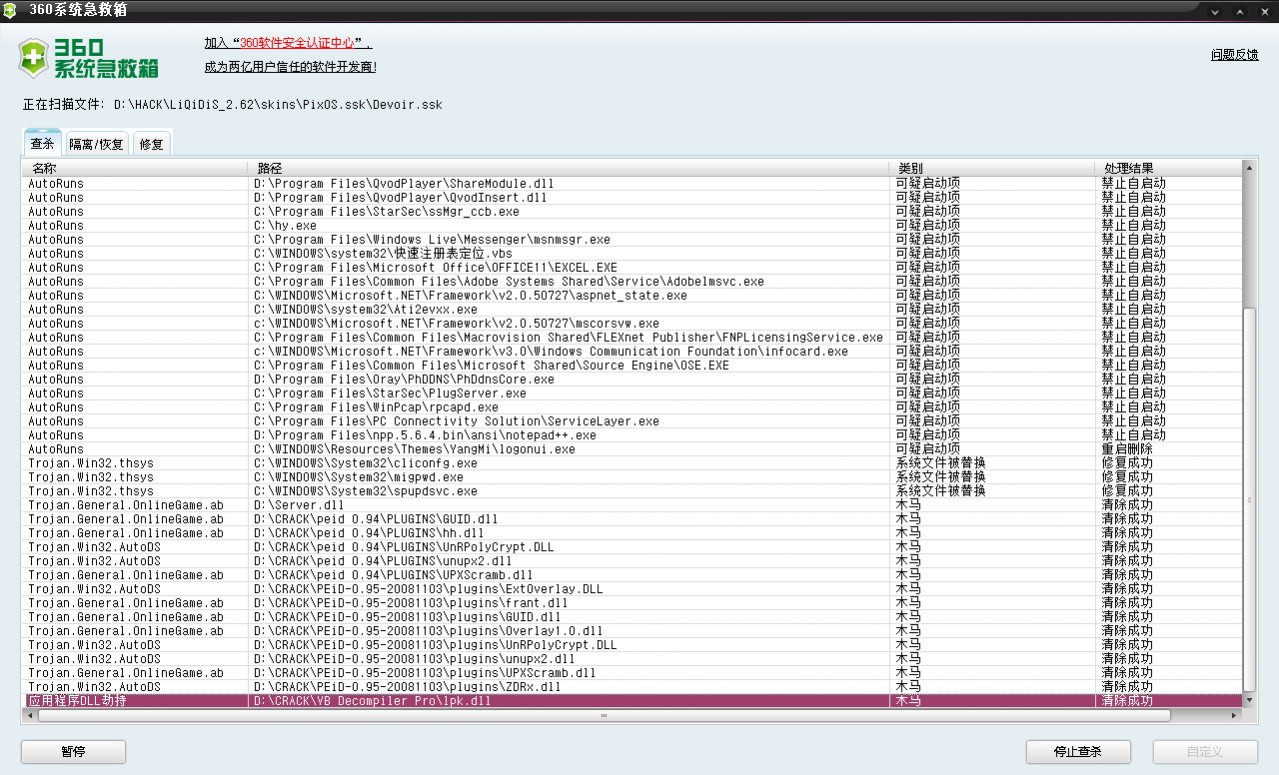Switch to the 修复 tab
Viewport: 1279px width, 775px height.
coord(151,144)
